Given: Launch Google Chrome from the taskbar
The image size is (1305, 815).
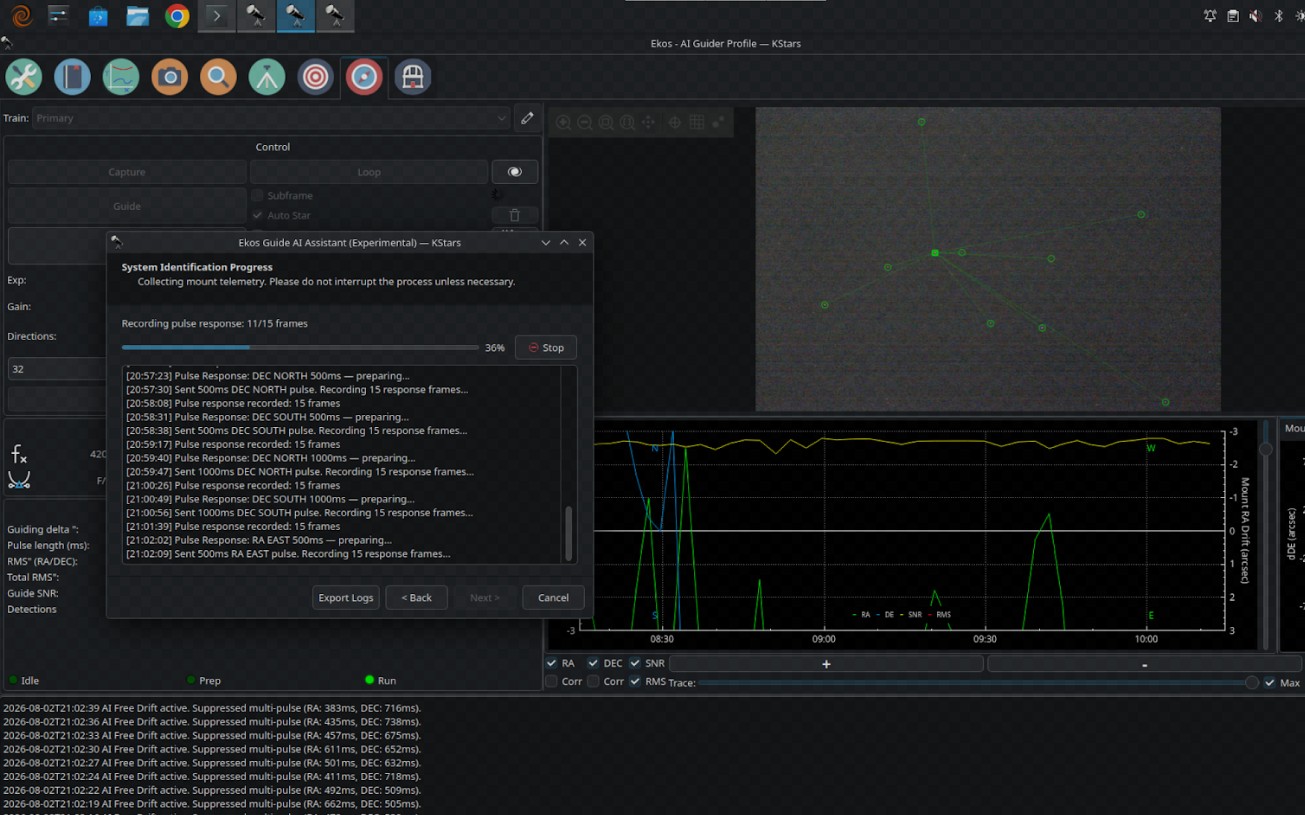Looking at the screenshot, I should [177, 16].
